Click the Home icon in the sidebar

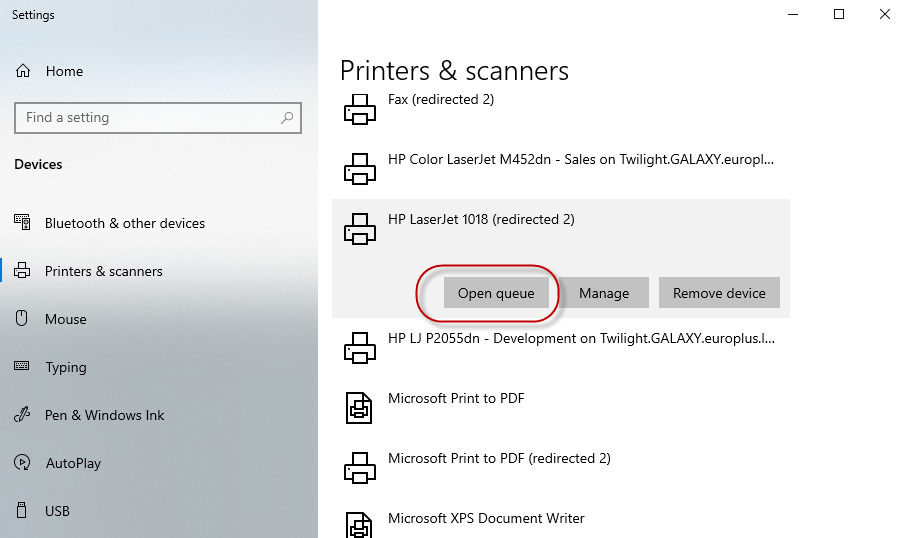coord(23,71)
